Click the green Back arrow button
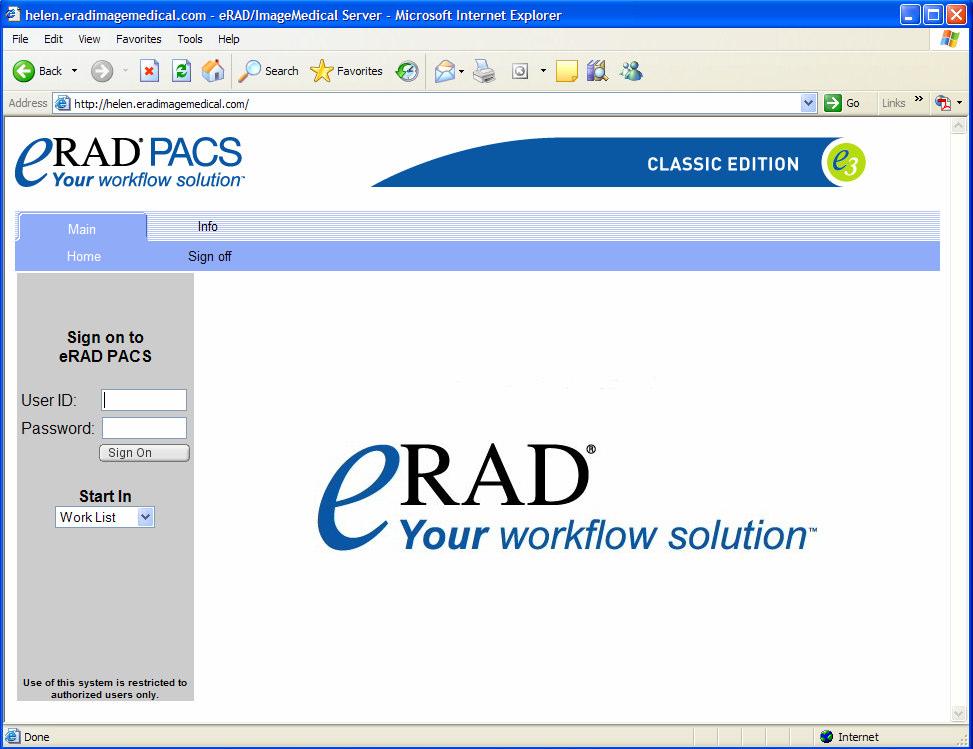 (24, 71)
